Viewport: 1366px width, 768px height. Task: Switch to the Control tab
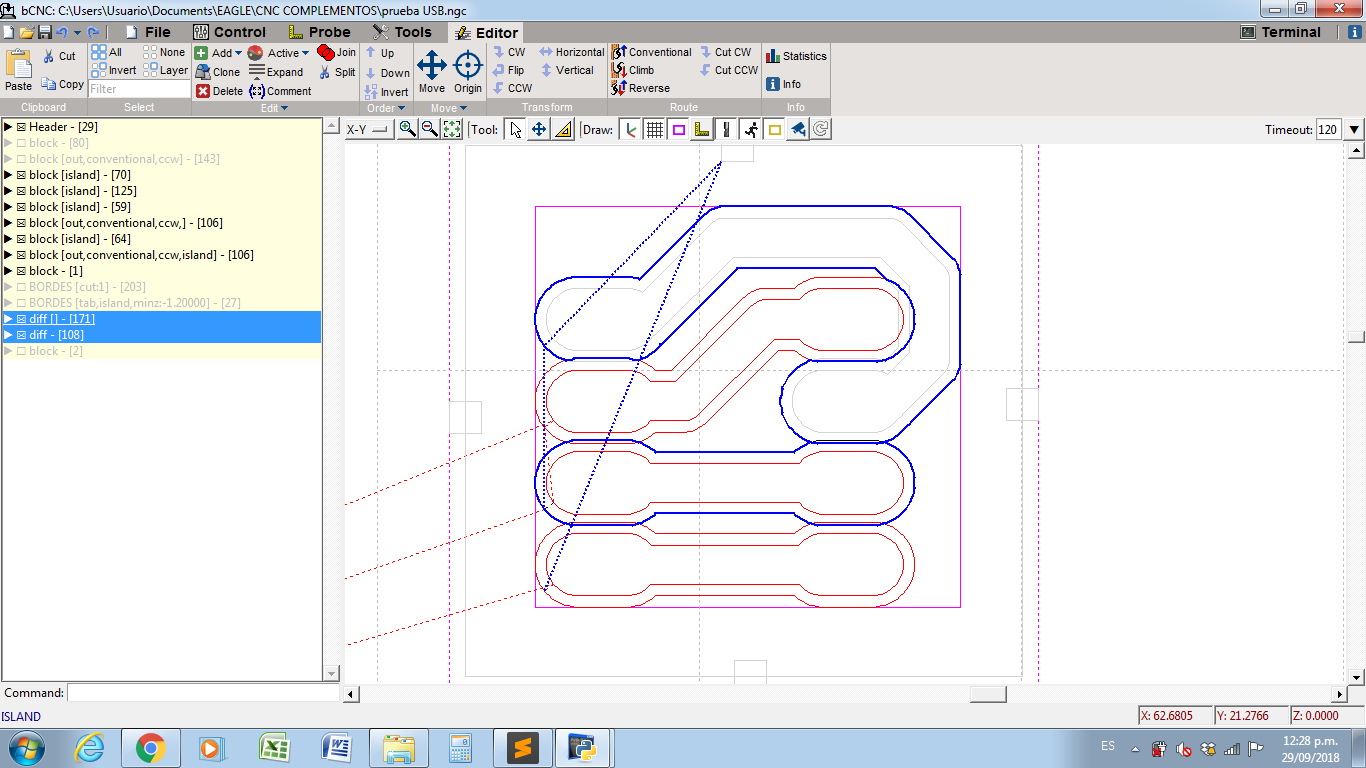[231, 32]
